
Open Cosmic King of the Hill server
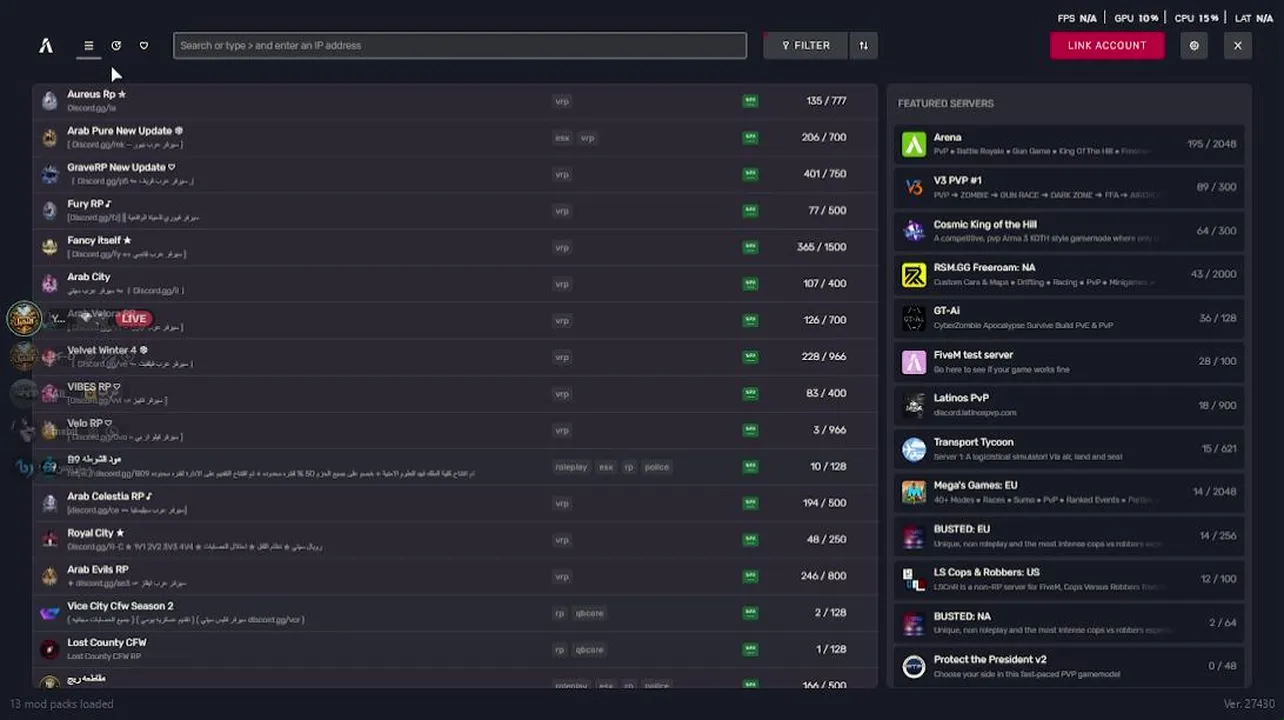coord(1068,231)
